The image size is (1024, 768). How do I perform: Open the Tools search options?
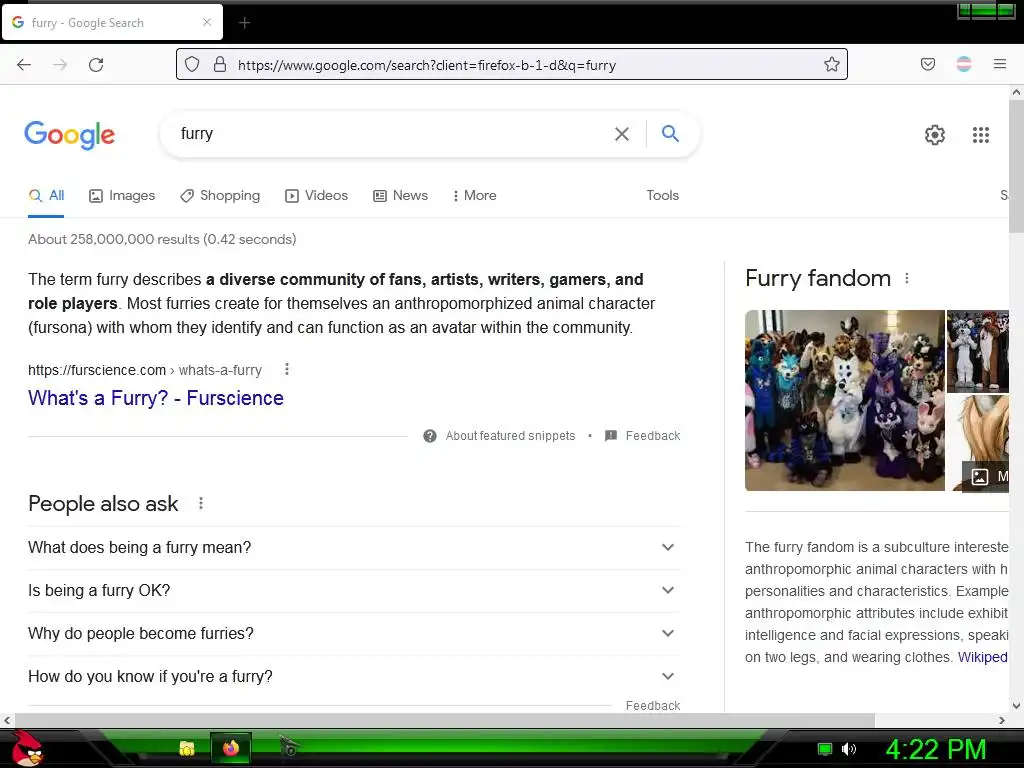662,195
